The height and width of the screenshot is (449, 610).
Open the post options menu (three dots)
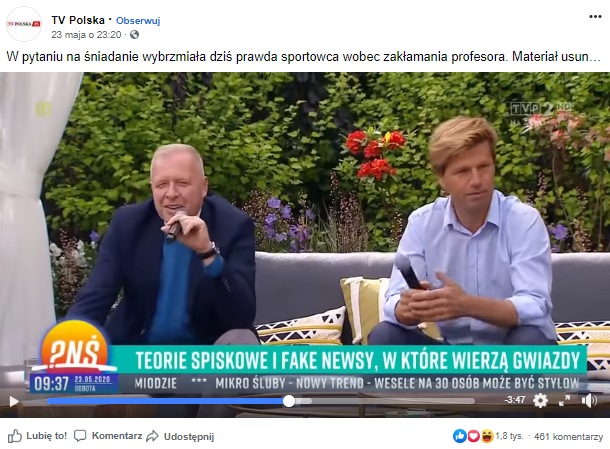[595, 17]
